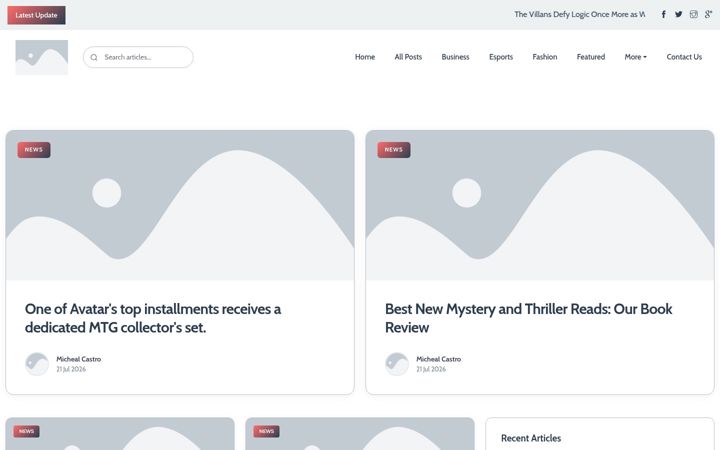Screen dimensions: 720x450
Task: Click the Latest Update button
Action: point(36,15)
